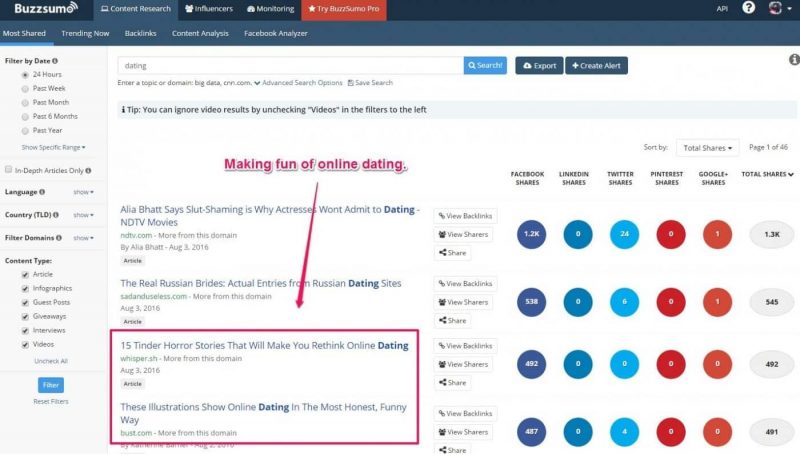Open the help question mark icon

point(748,8)
